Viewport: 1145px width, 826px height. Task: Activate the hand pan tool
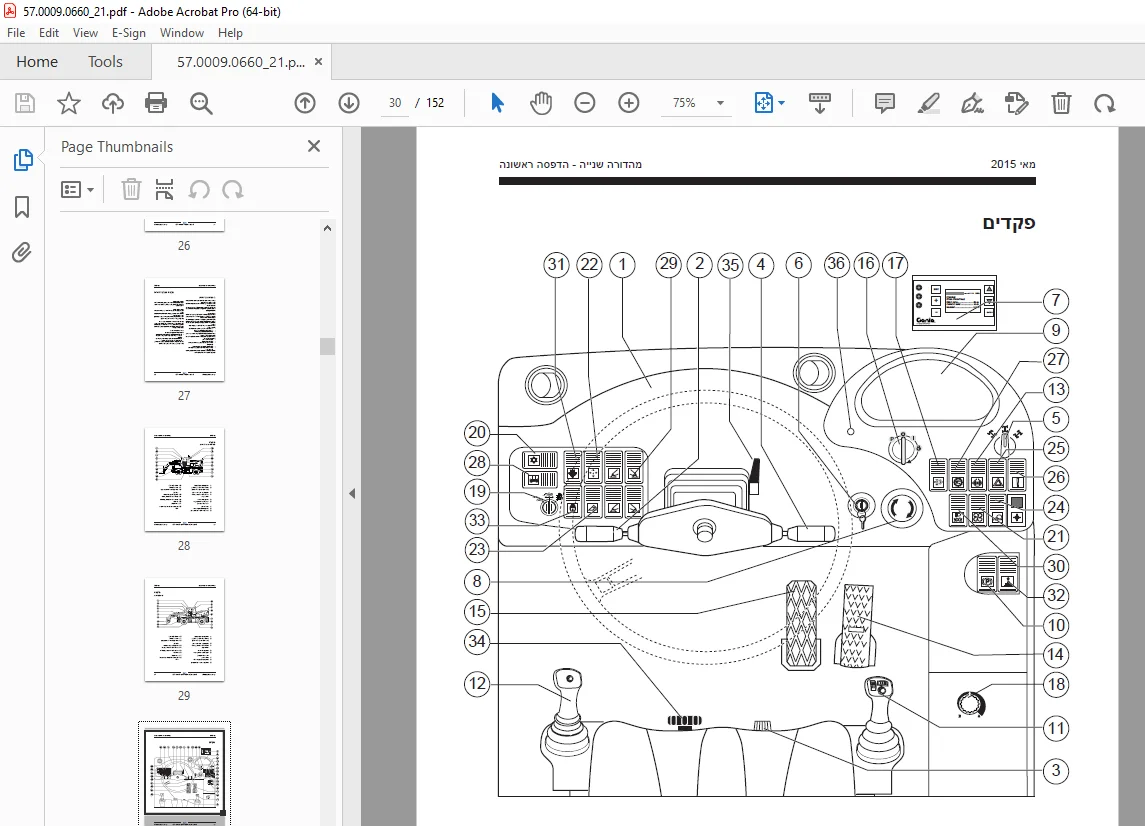[541, 103]
